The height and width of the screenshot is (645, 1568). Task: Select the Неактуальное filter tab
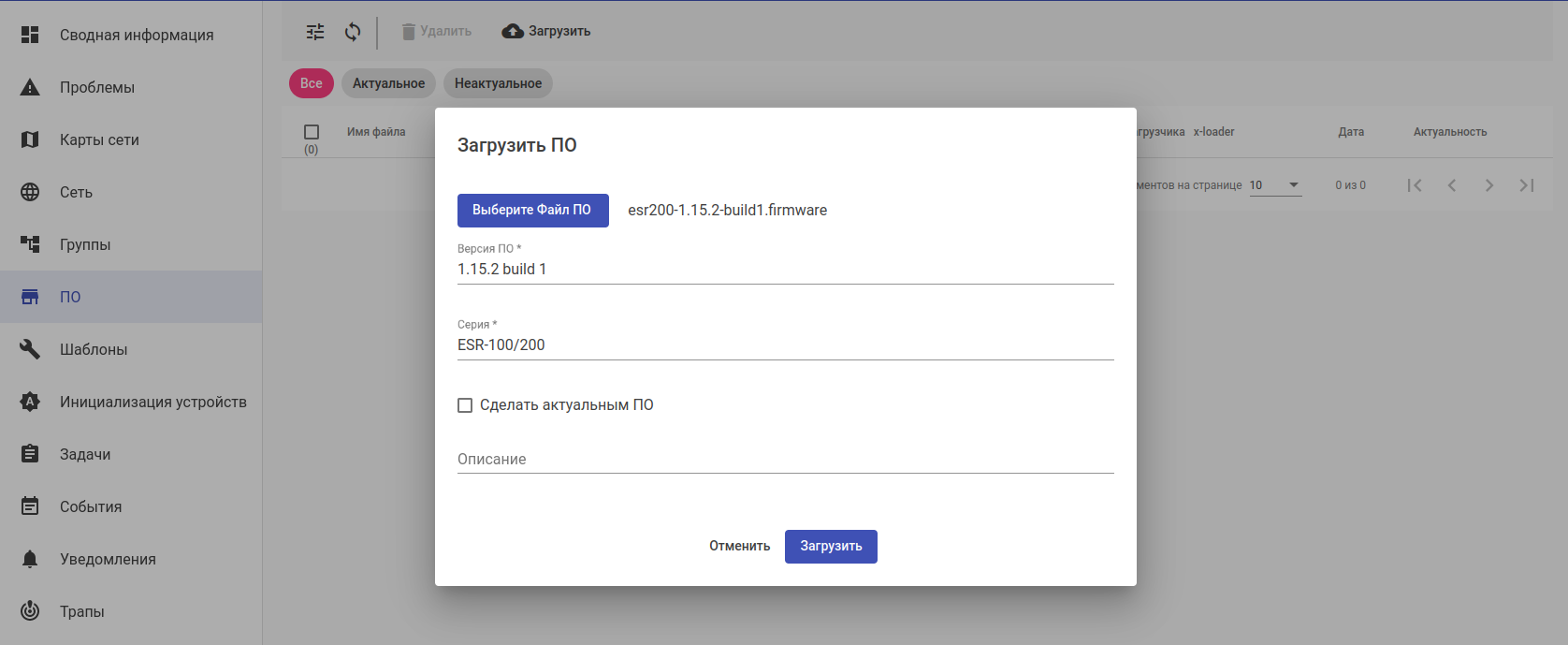click(x=498, y=83)
